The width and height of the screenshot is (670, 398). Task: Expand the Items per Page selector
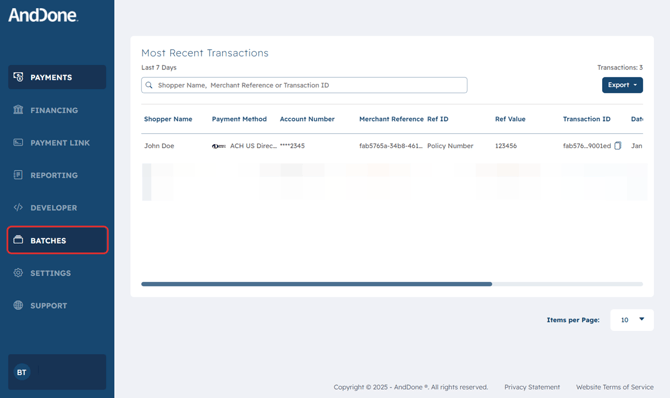point(632,320)
